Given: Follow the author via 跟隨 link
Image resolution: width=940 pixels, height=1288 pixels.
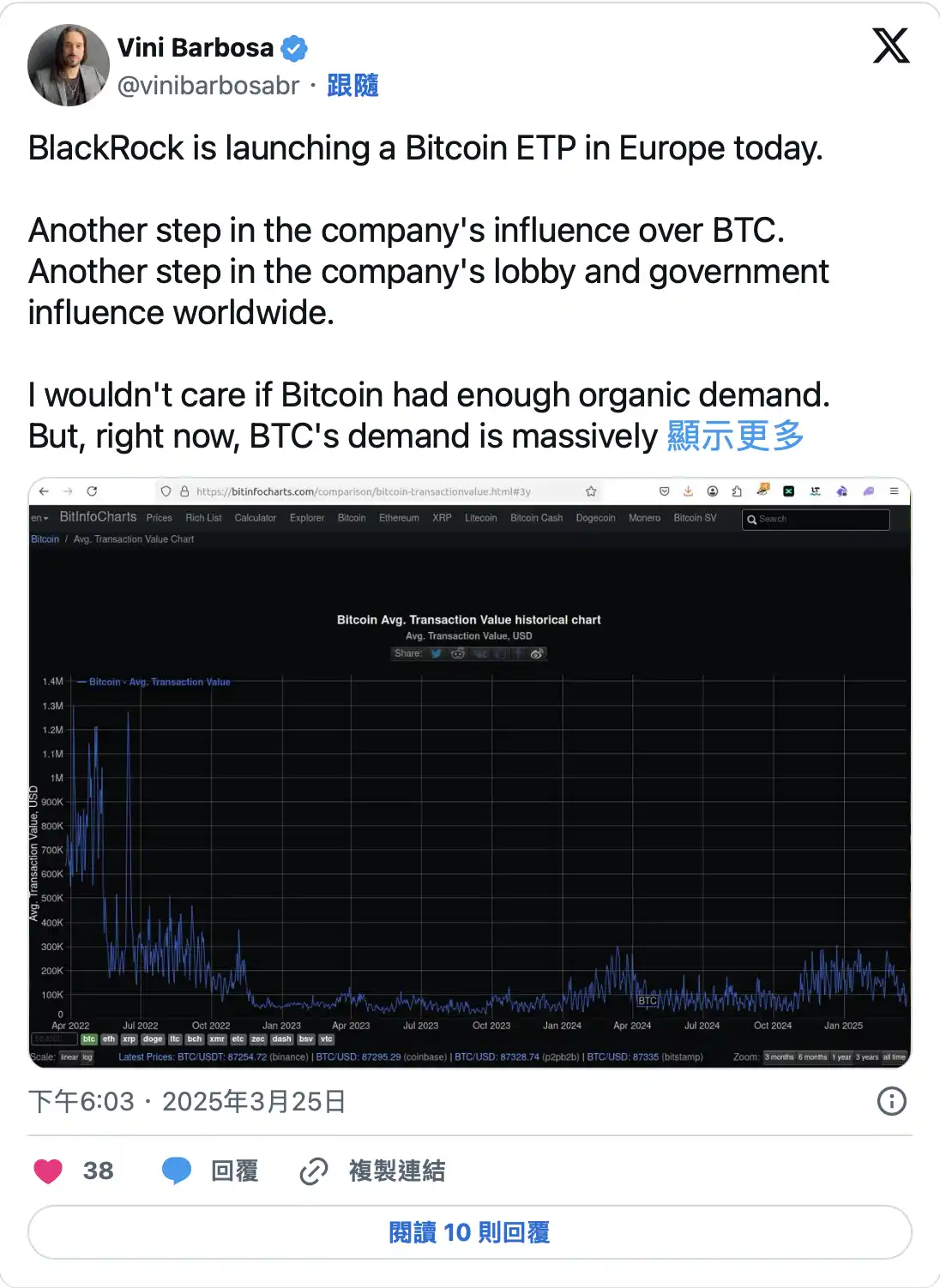Looking at the screenshot, I should [x=352, y=86].
